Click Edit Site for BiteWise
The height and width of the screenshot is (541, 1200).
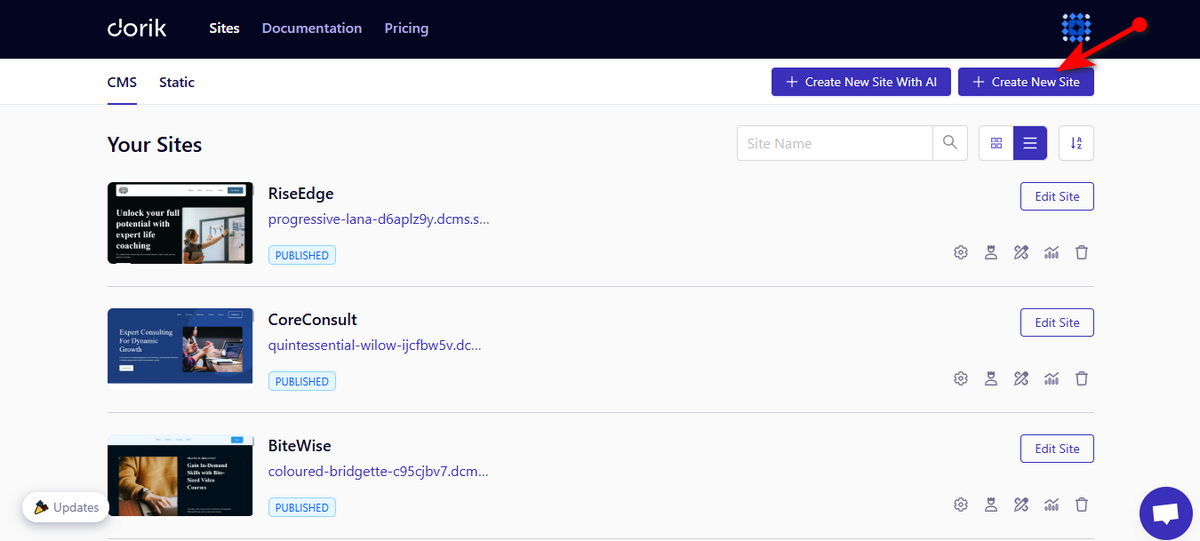pos(1057,448)
